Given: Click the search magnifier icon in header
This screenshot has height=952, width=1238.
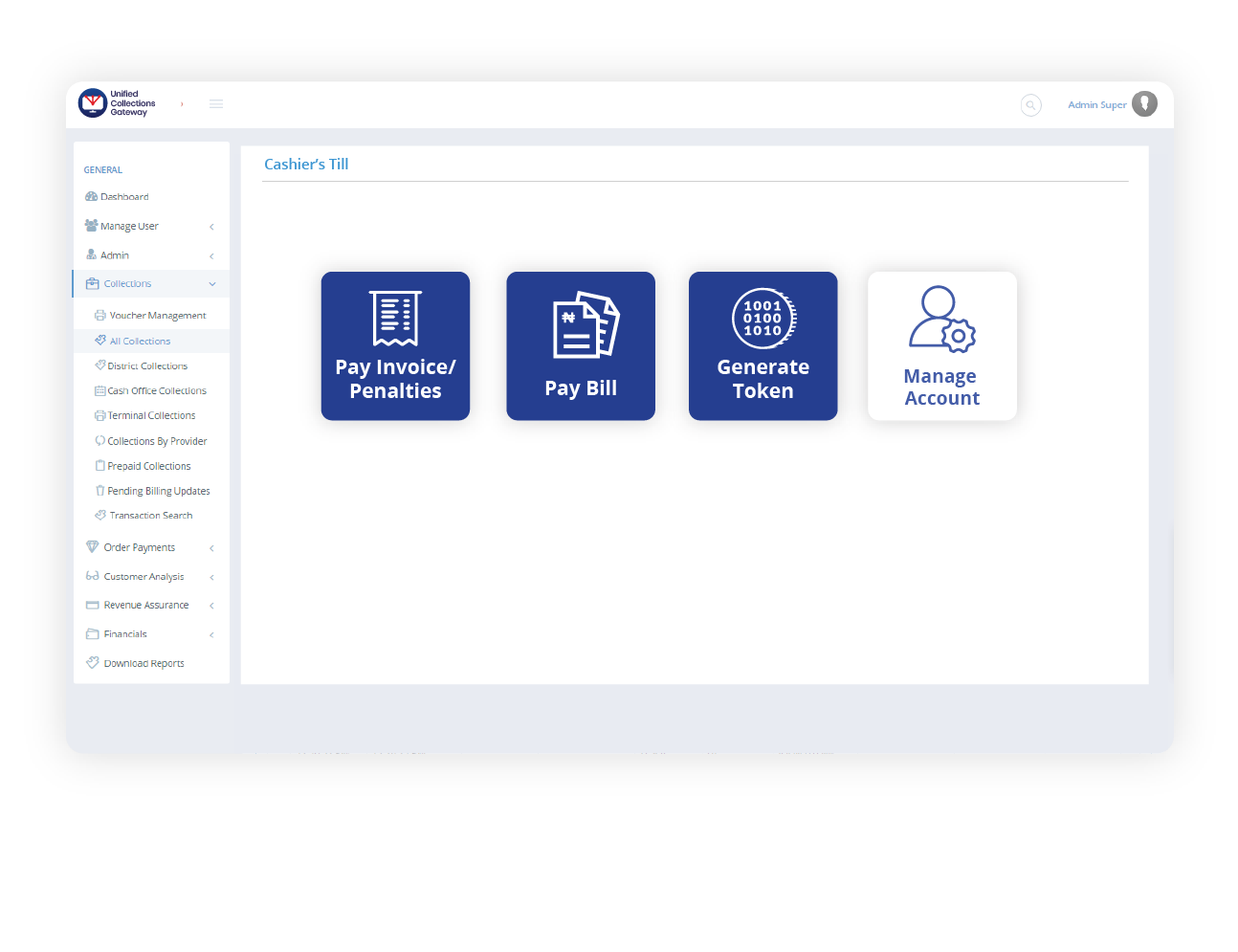Looking at the screenshot, I should (x=1030, y=105).
